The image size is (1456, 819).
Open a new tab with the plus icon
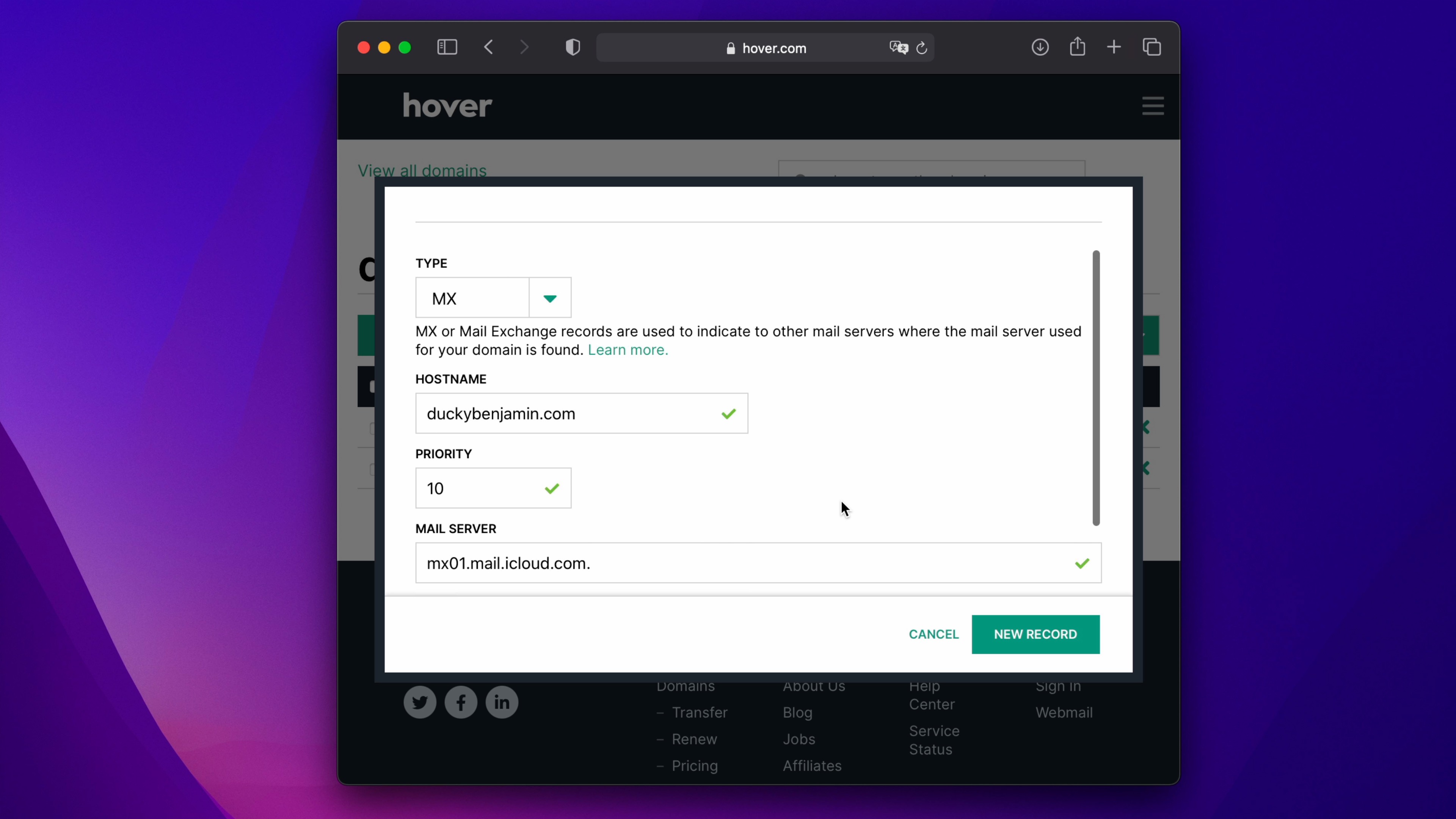coord(1114,47)
